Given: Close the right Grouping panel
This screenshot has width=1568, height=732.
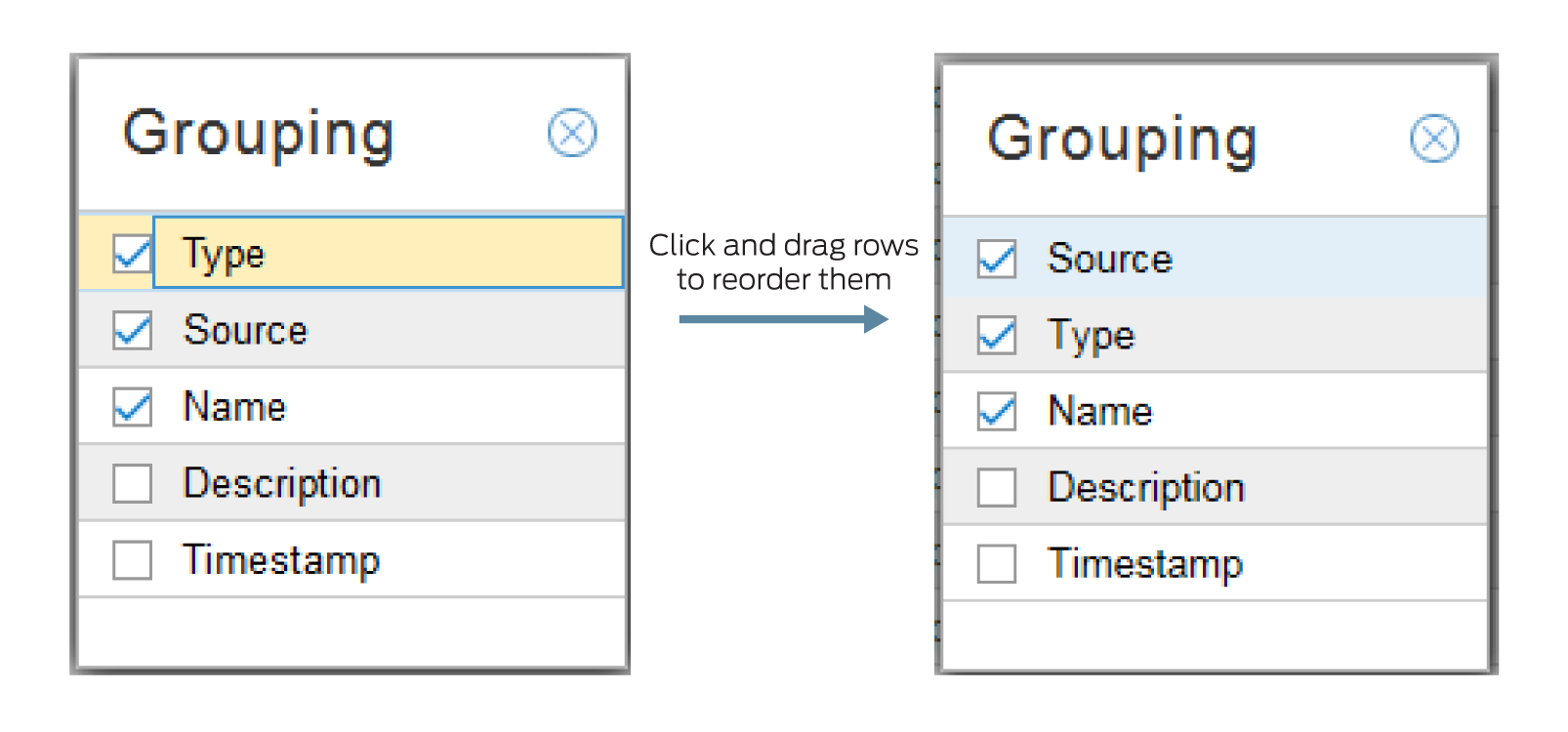Looking at the screenshot, I should (1434, 139).
